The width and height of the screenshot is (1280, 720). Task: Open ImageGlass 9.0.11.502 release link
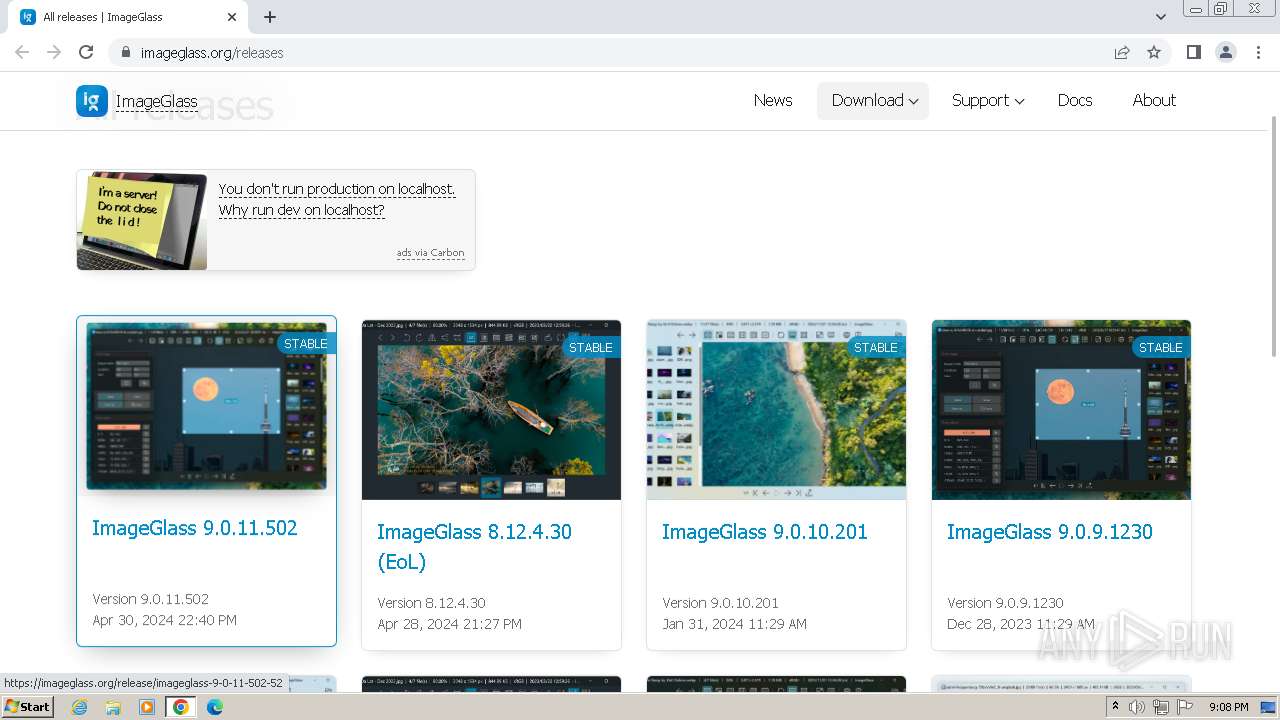195,528
